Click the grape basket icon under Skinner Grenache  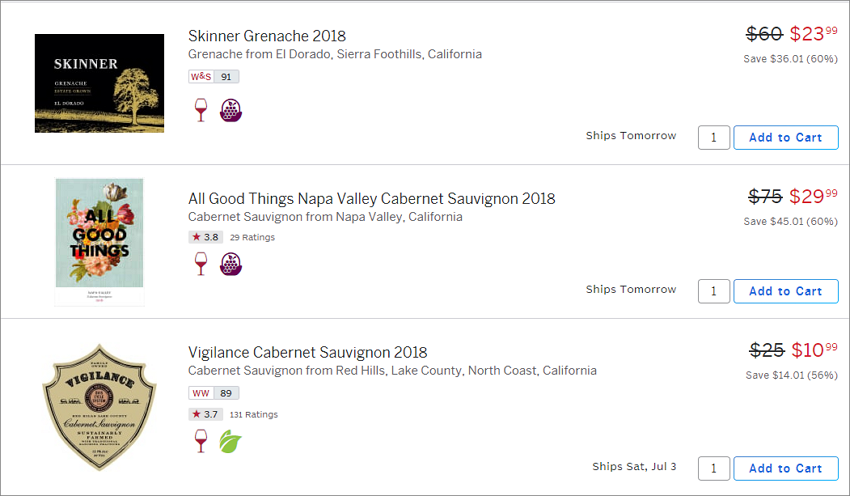click(x=230, y=110)
